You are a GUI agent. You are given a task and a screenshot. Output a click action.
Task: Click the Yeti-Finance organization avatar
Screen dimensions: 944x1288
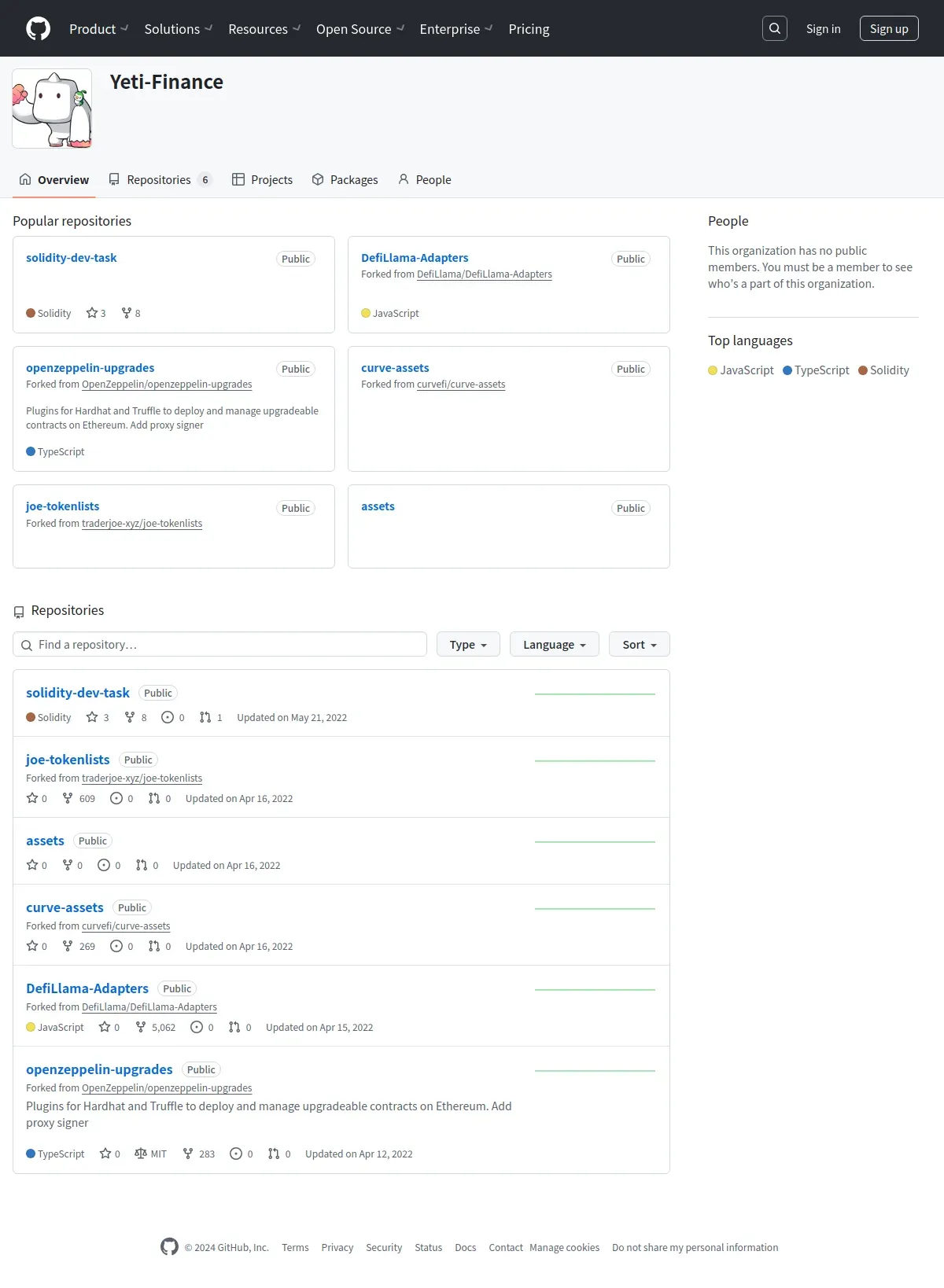click(x=52, y=109)
